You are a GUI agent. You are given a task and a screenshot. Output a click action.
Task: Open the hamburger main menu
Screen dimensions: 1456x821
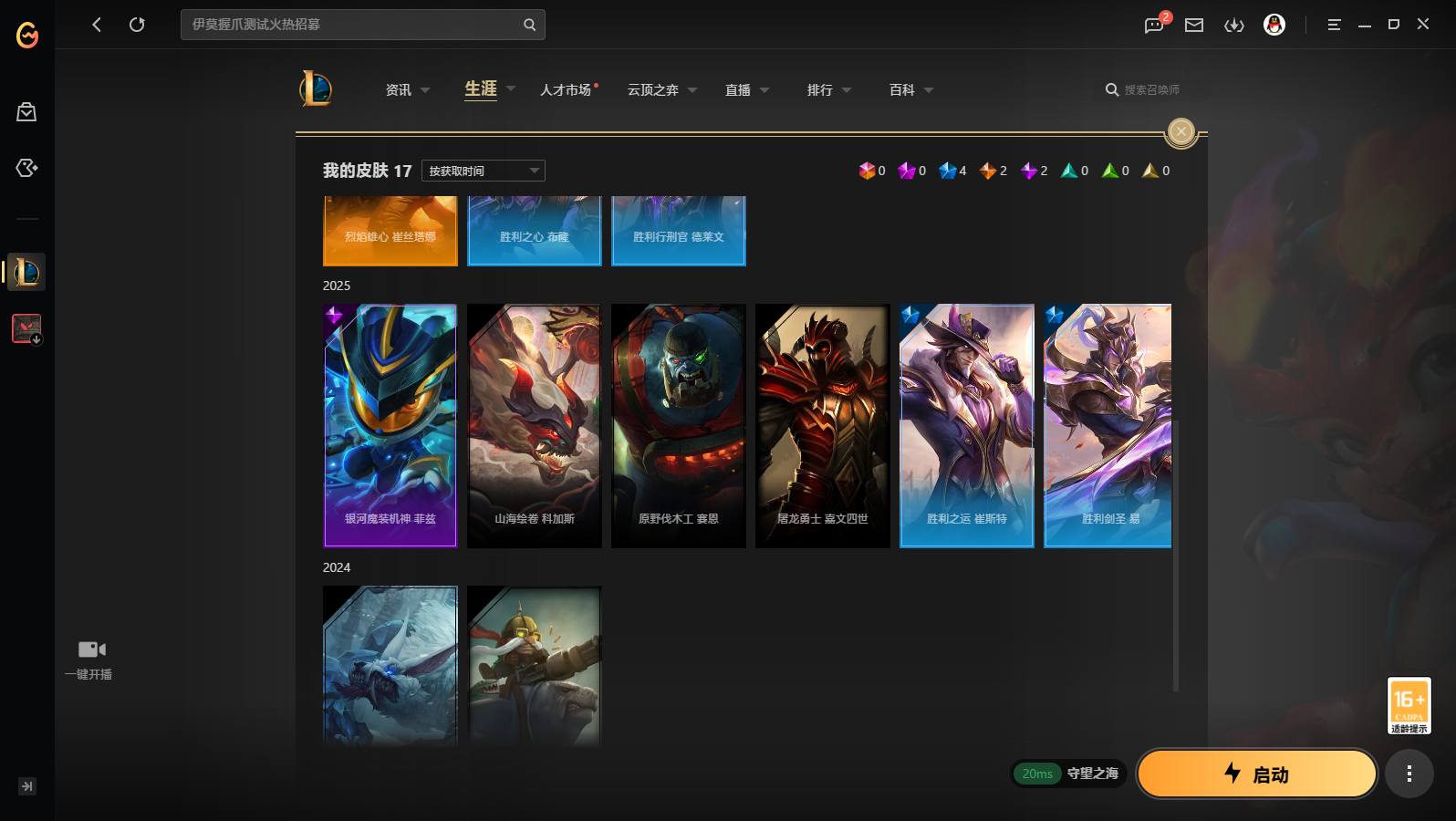pyautogui.click(x=1334, y=25)
